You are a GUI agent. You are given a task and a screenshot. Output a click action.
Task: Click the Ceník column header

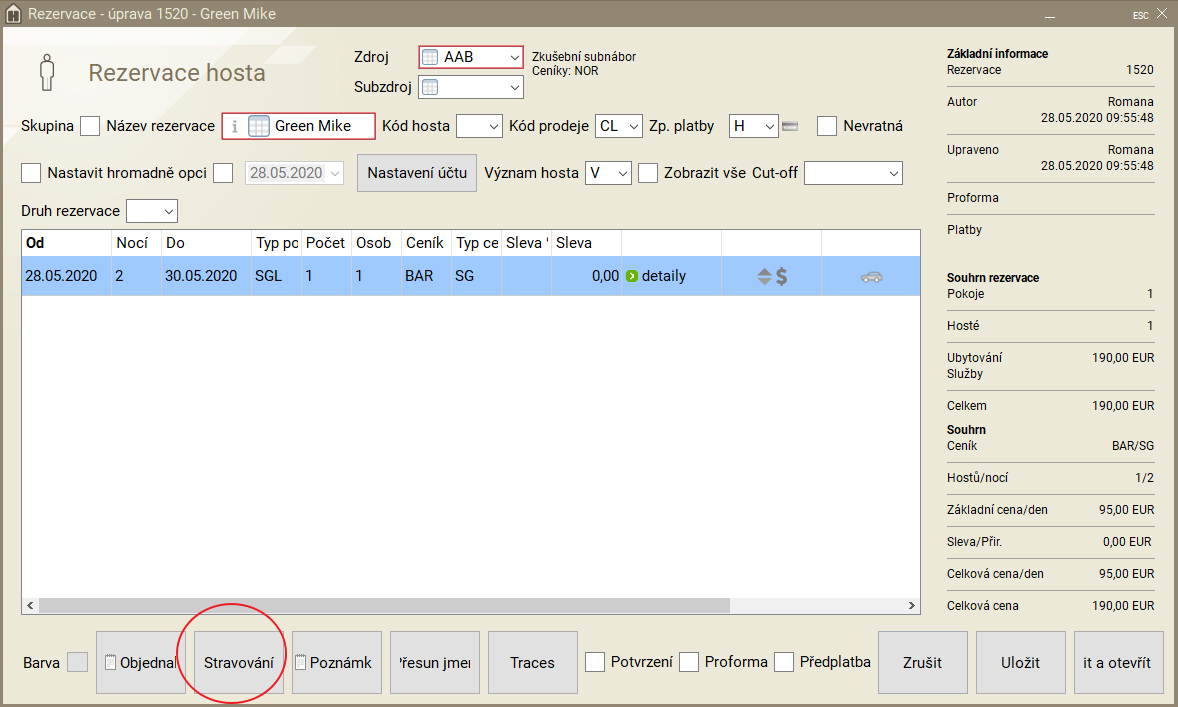coord(426,243)
